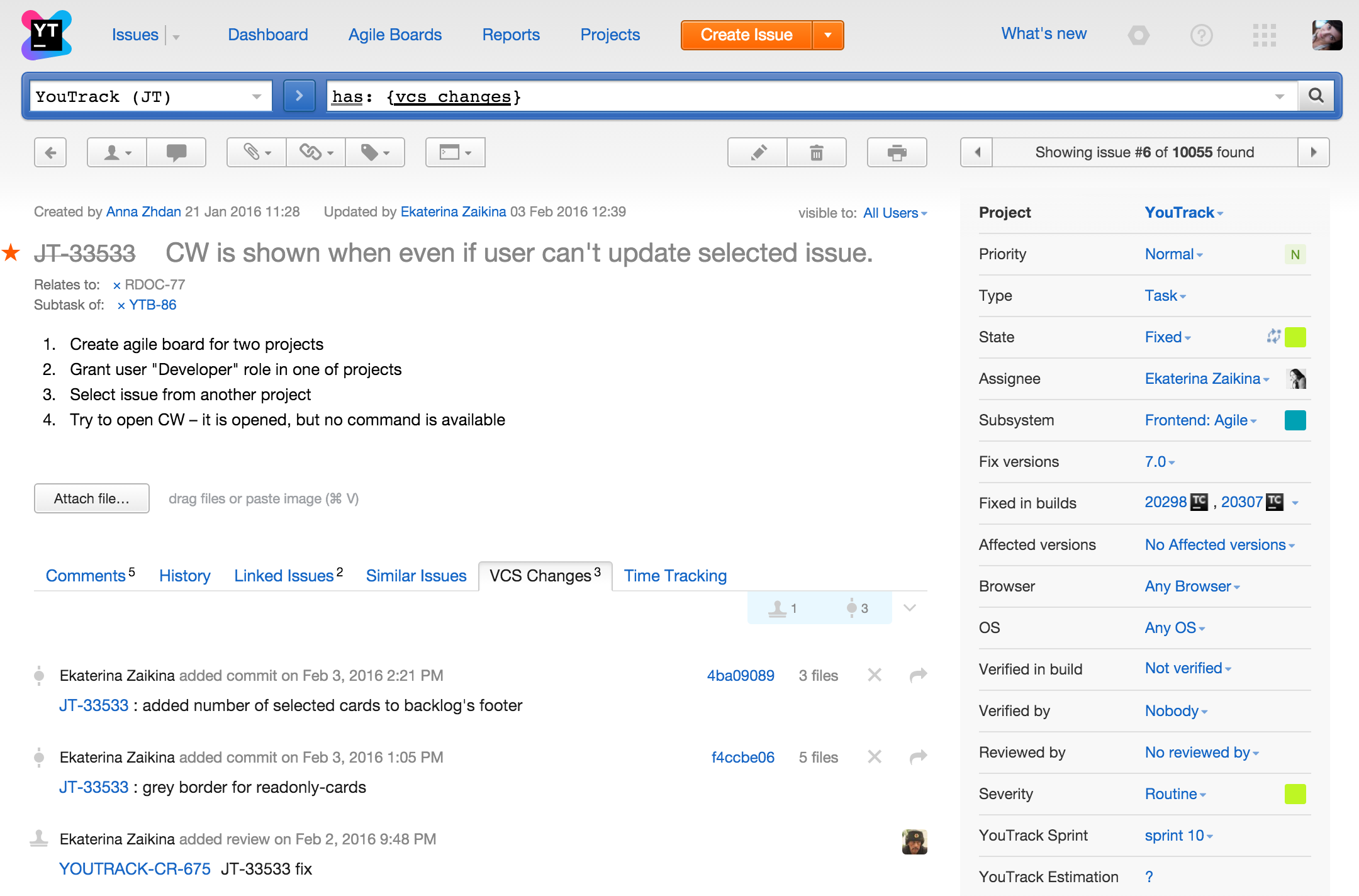The width and height of the screenshot is (1359, 896).
Task: Open the Issues menu dropdown arrow
Action: (176, 37)
